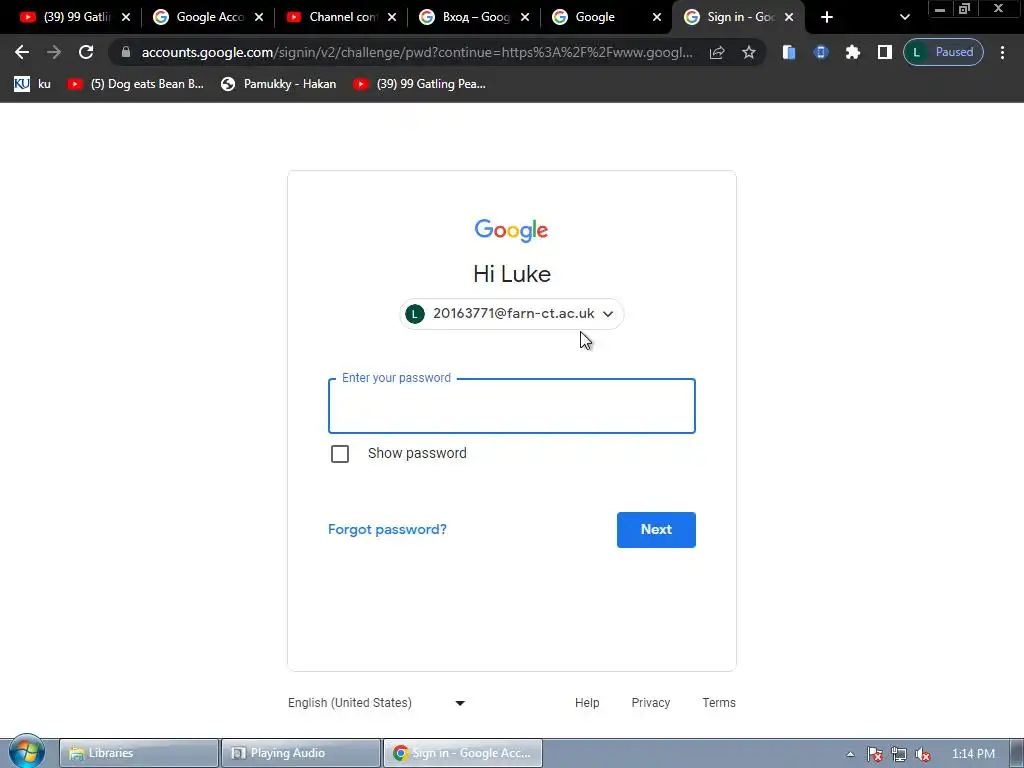
Task: Open the '(5) Dog eats Bean B...' bookmark
Action: (x=136, y=84)
